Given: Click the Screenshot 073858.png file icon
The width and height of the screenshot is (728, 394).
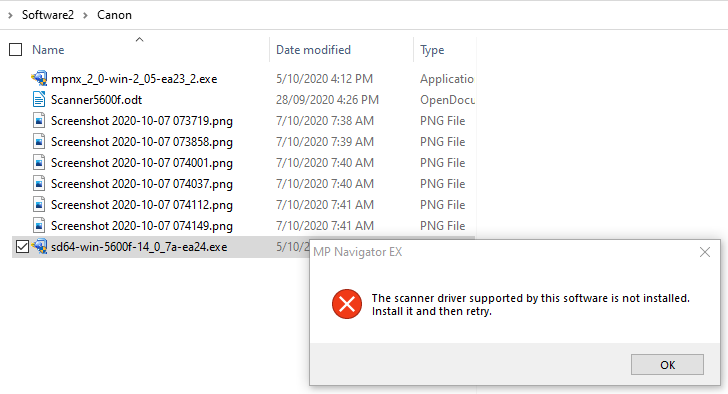Looking at the screenshot, I should tap(39, 142).
